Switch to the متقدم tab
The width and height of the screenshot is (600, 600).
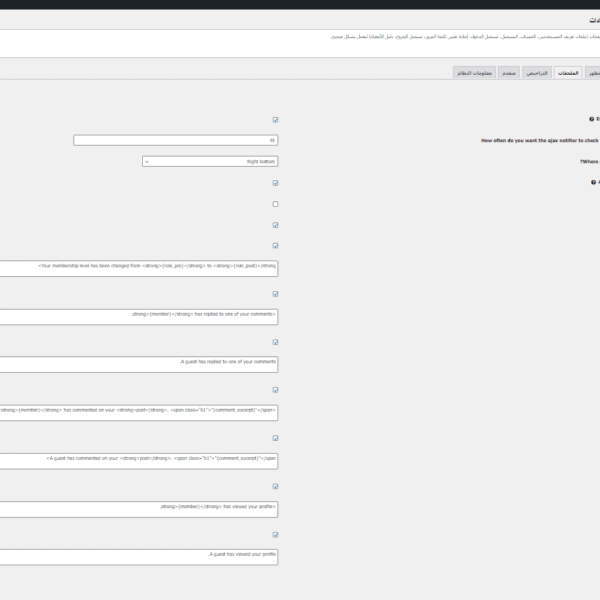(509, 73)
